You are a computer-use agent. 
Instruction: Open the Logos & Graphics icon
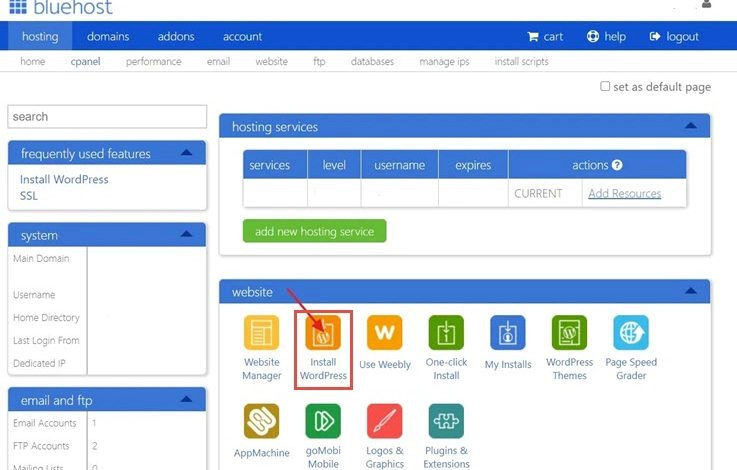[384, 421]
